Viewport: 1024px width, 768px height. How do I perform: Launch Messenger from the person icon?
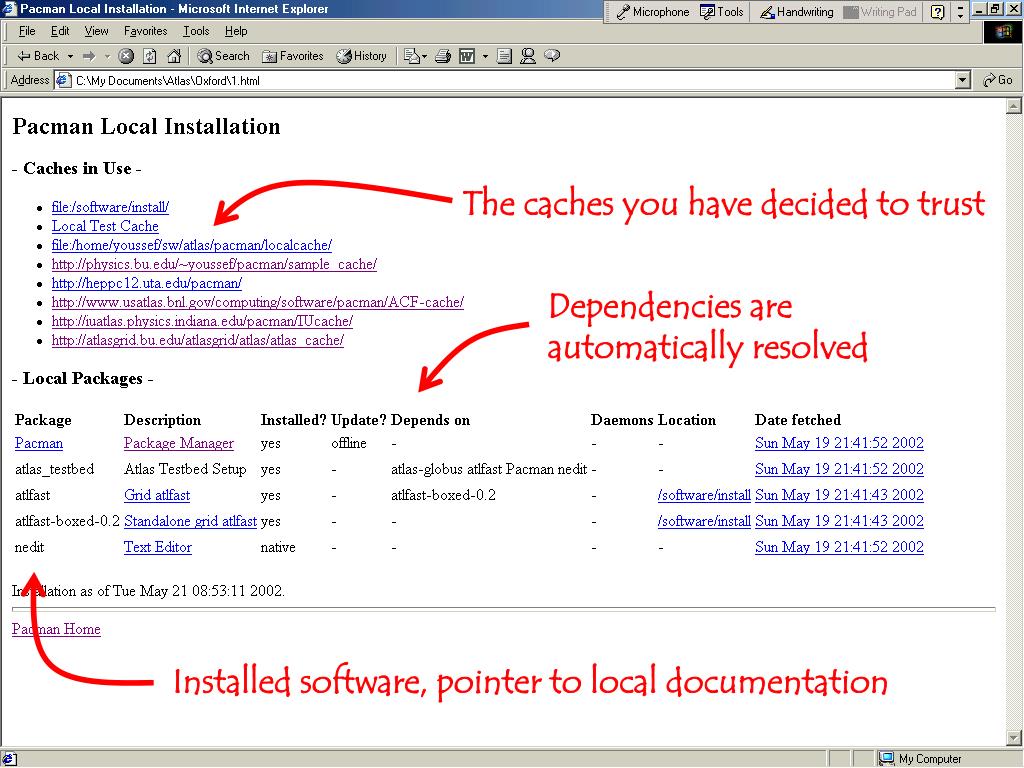528,56
